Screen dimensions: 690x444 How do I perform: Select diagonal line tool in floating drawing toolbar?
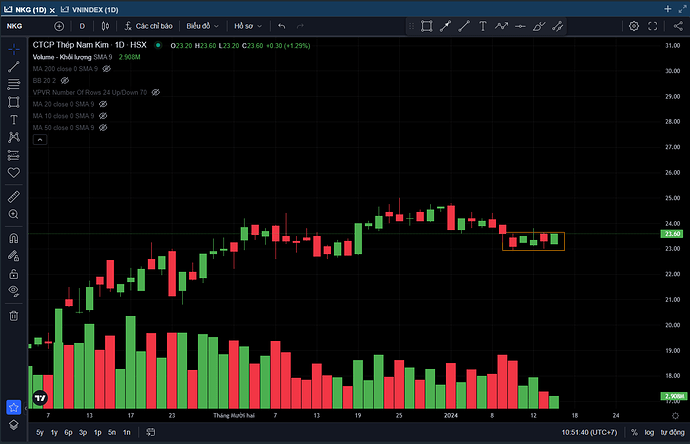pos(464,26)
